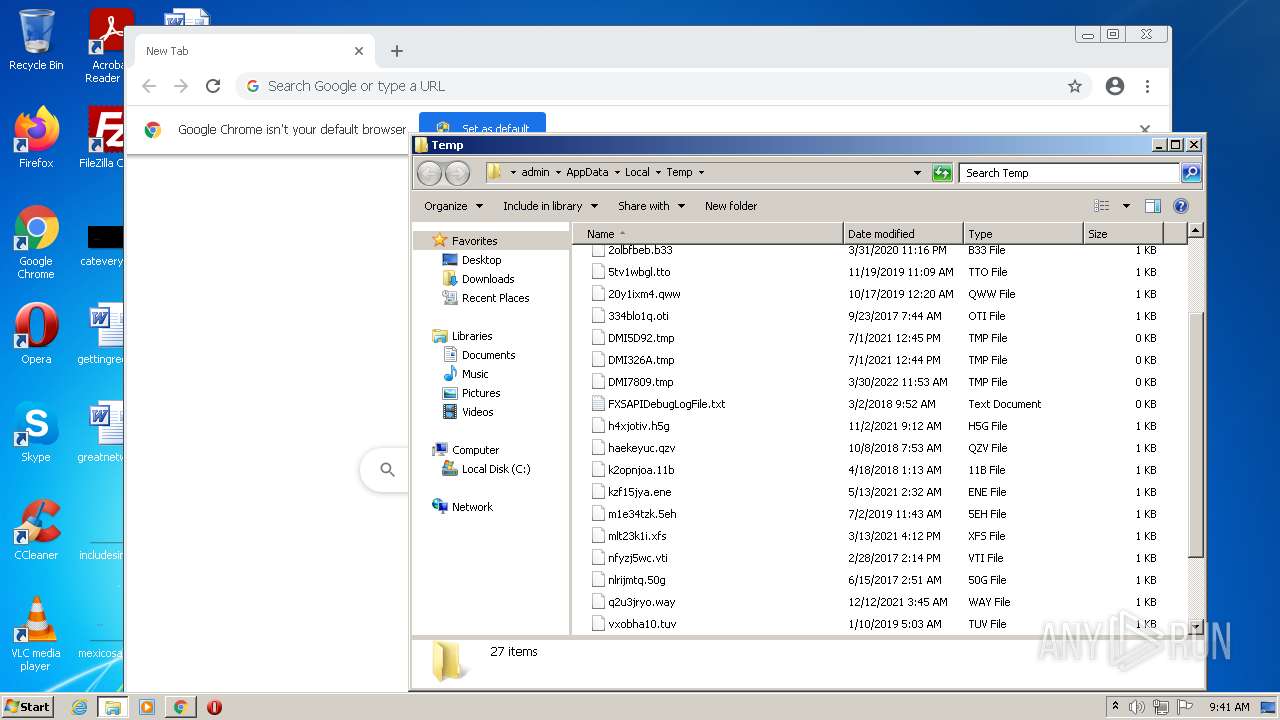This screenshot has width=1280, height=720.
Task: Click New folder button
Action: pos(731,206)
